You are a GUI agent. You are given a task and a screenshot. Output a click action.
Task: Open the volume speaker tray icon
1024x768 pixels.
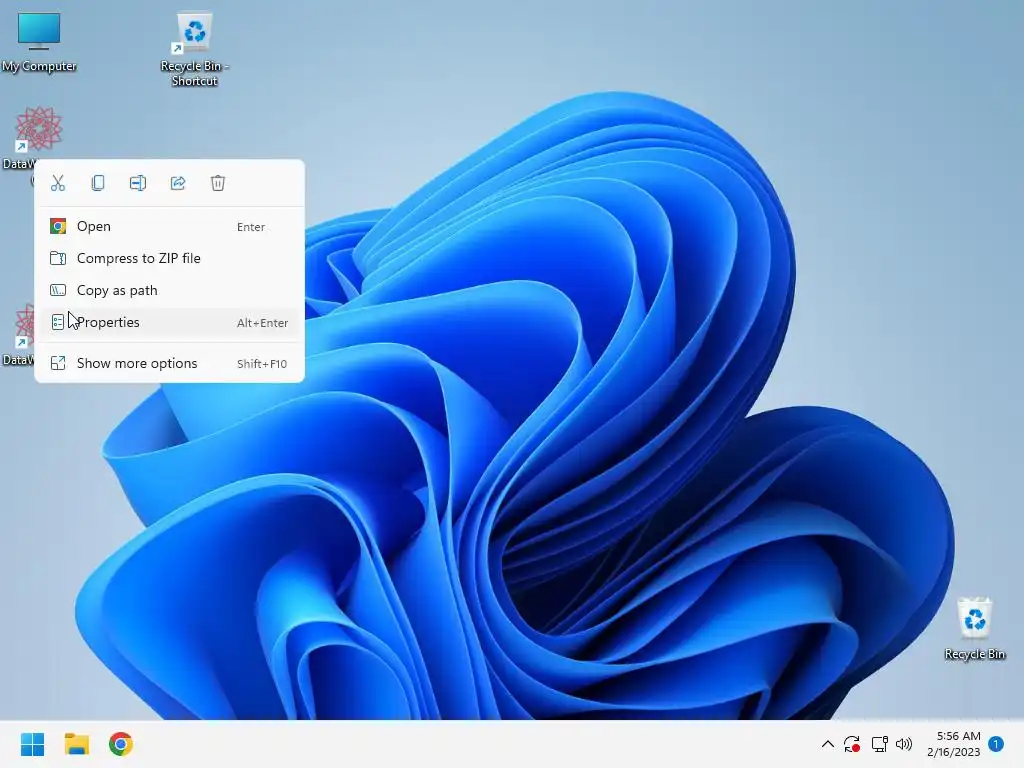(904, 744)
